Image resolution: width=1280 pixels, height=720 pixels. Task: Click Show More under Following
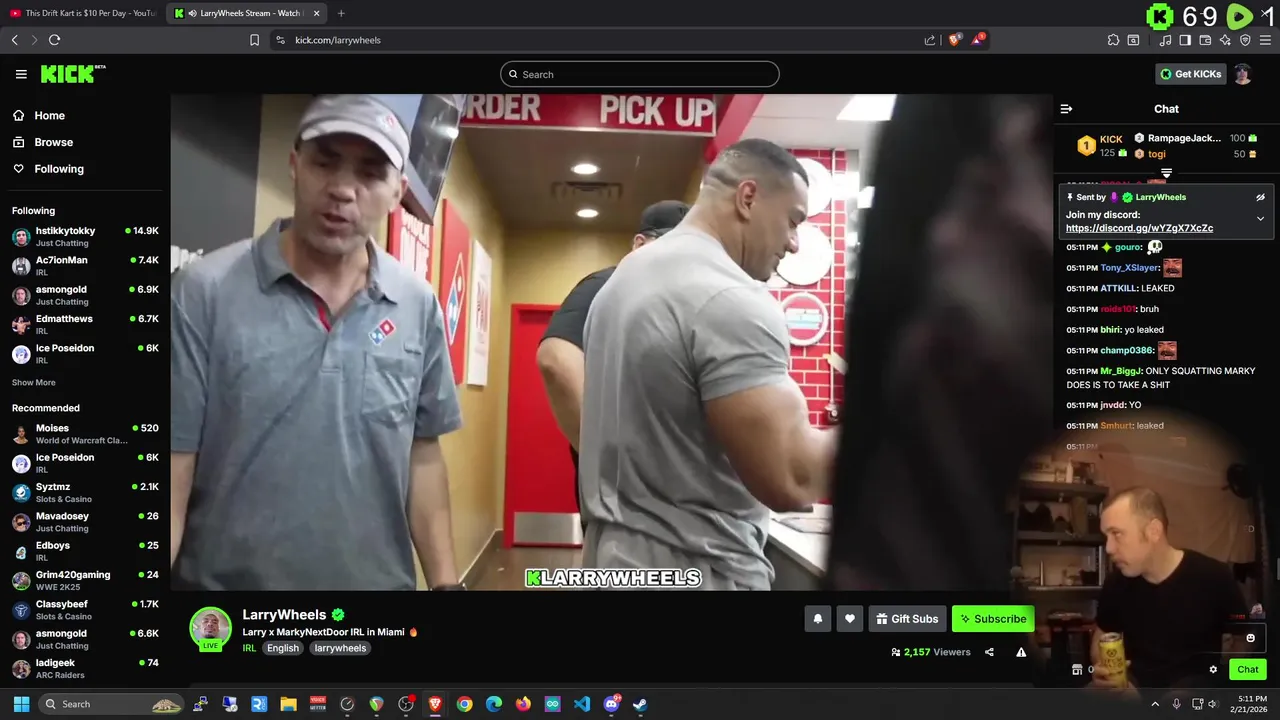34,382
